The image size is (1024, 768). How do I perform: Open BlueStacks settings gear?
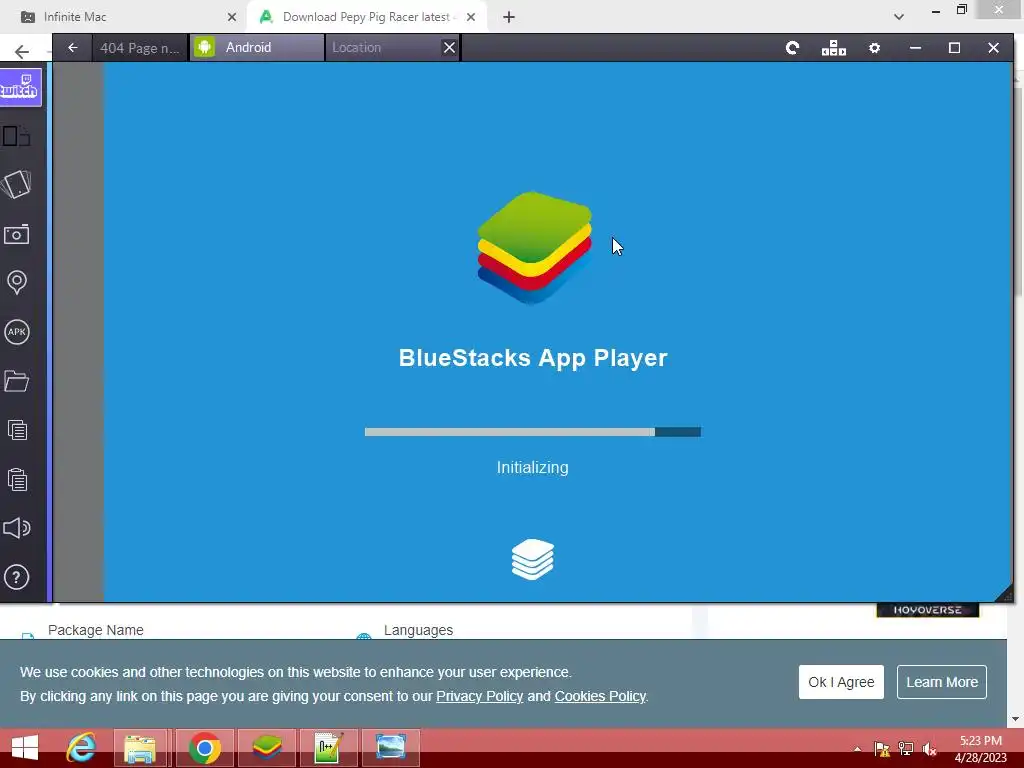(x=874, y=48)
